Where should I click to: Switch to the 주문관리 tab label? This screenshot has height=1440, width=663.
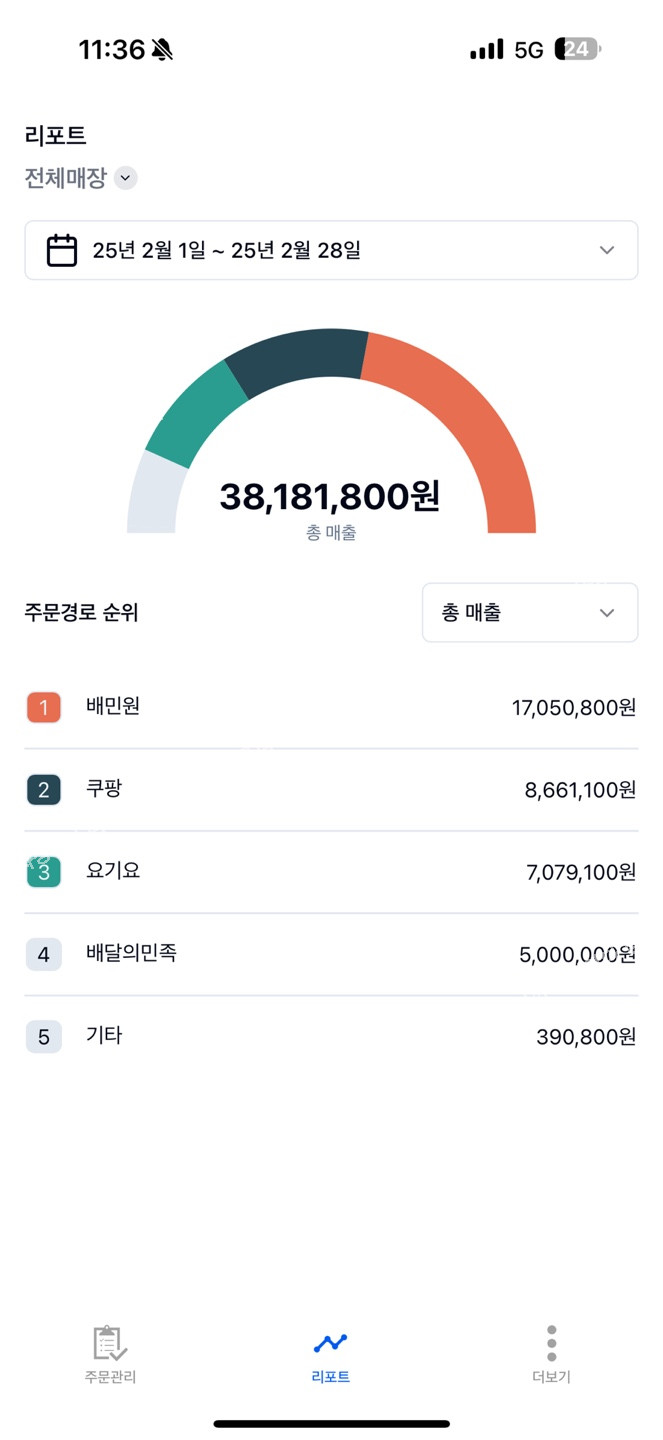[110, 1377]
